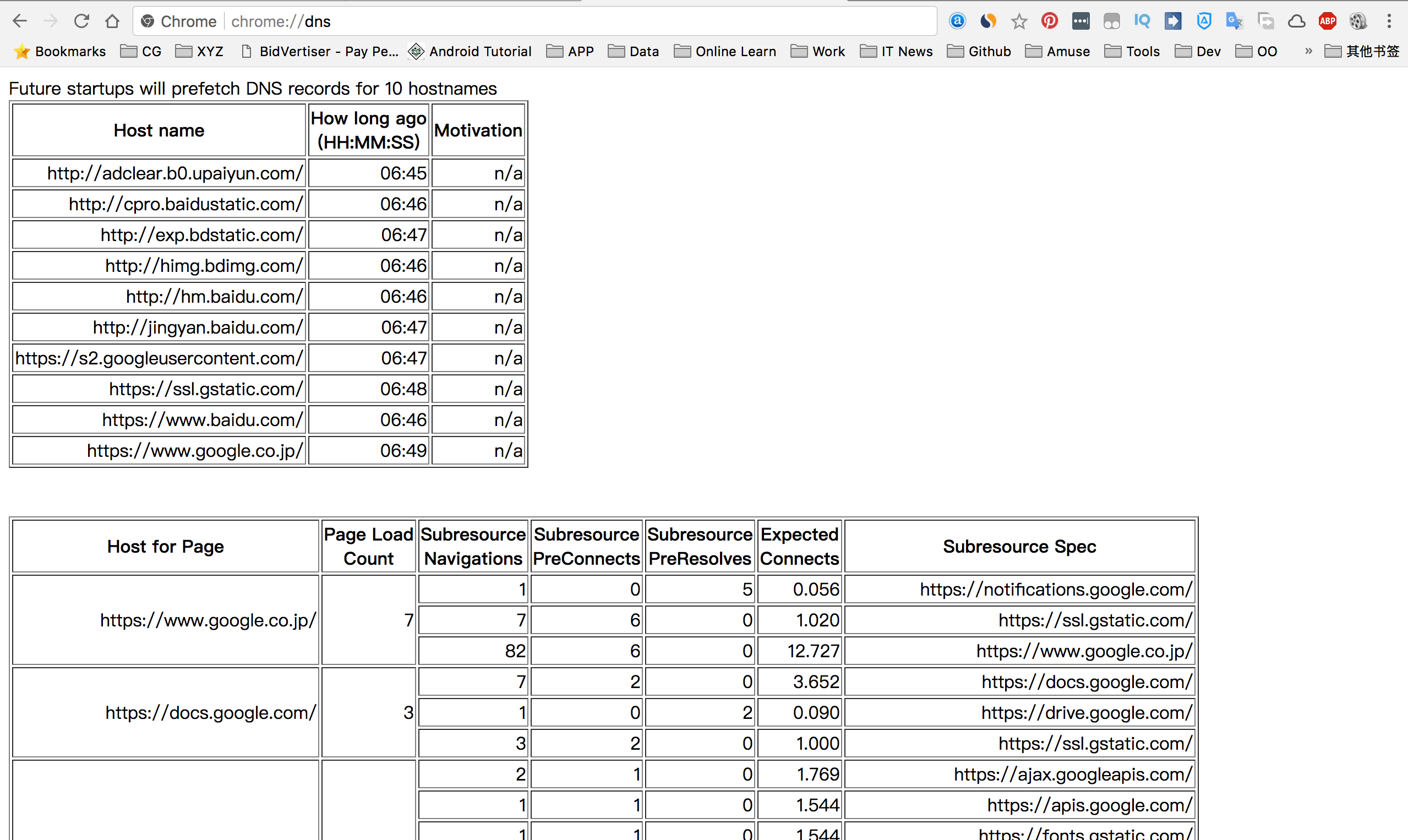
Task: Click the blue arrow box extension
Action: point(1172,21)
